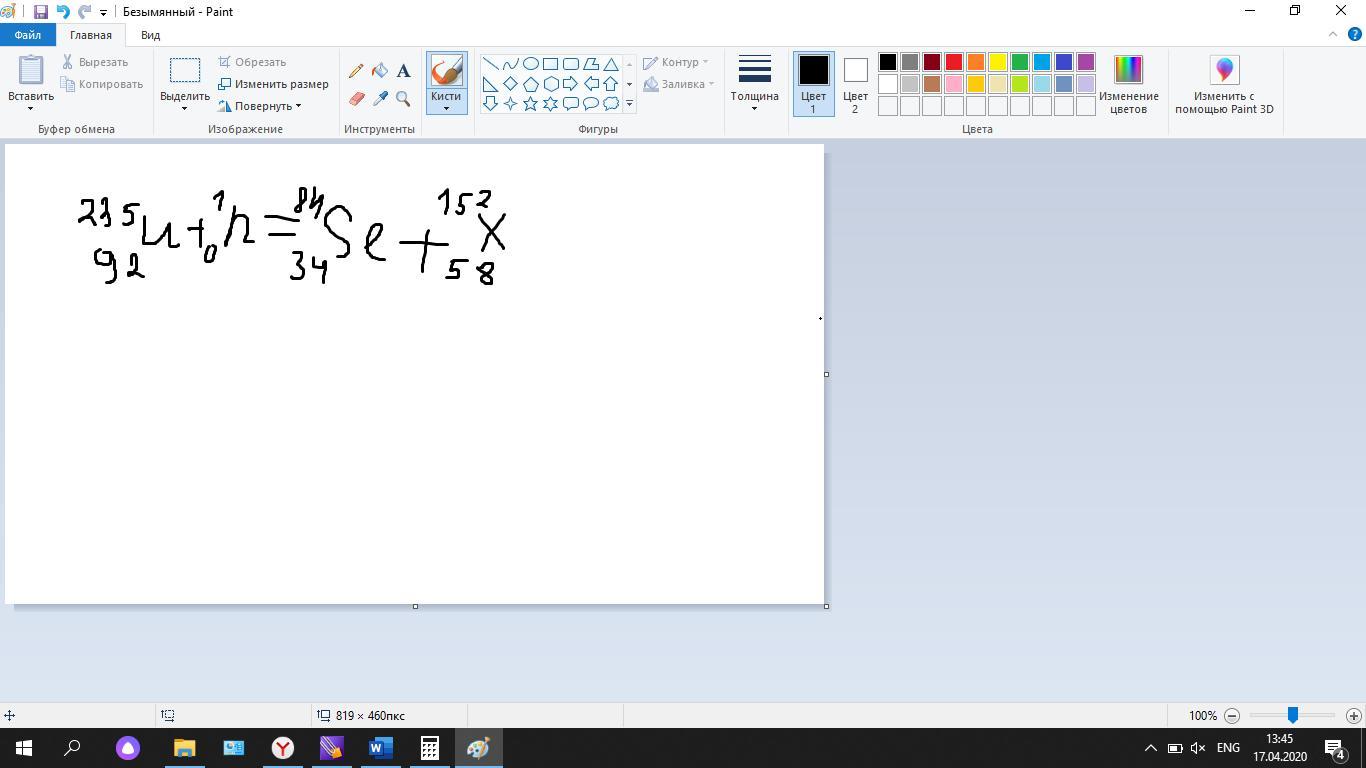Open the Файл menu
This screenshot has width=1366, height=768.
[x=28, y=35]
